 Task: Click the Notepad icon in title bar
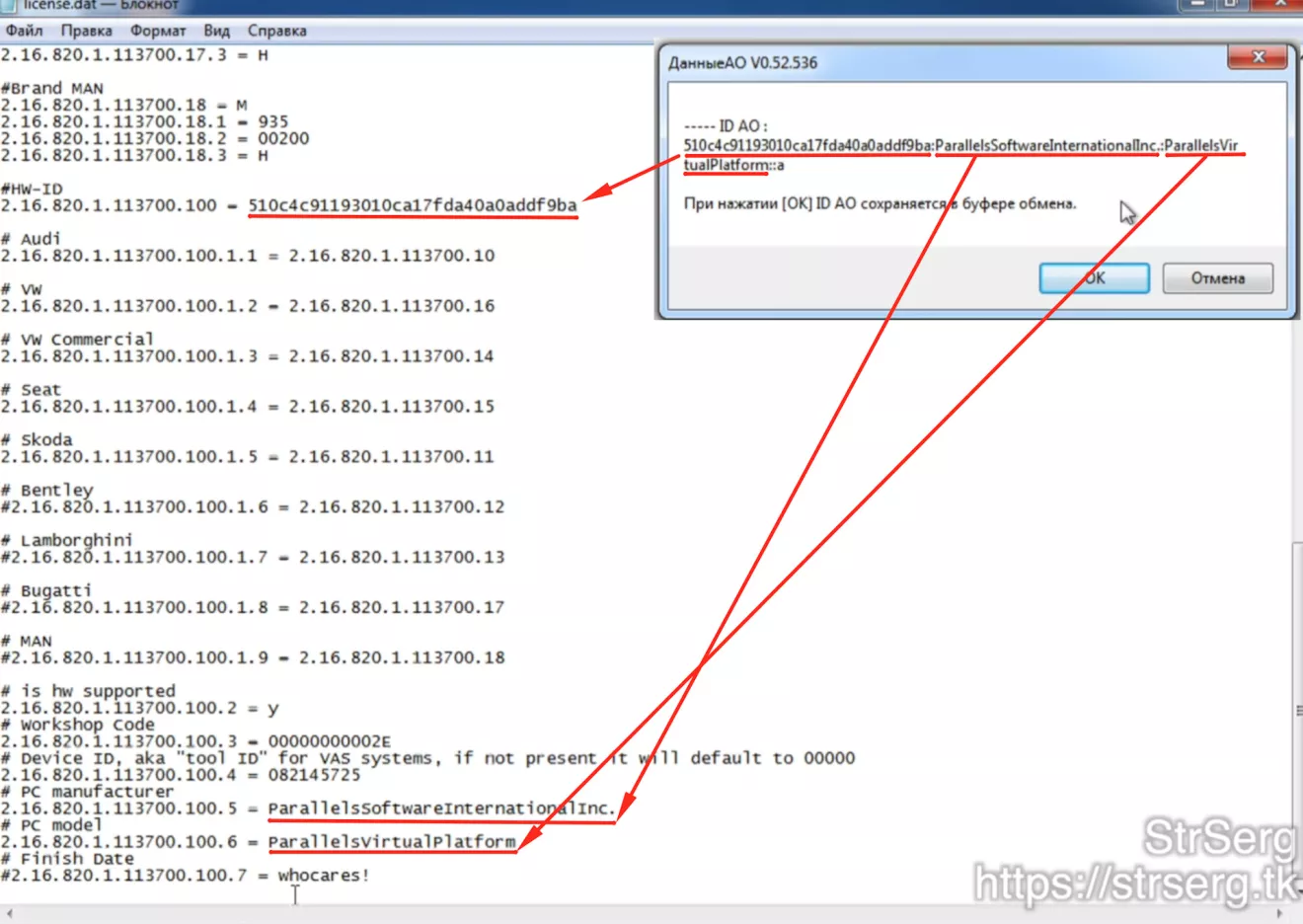[x=8, y=5]
